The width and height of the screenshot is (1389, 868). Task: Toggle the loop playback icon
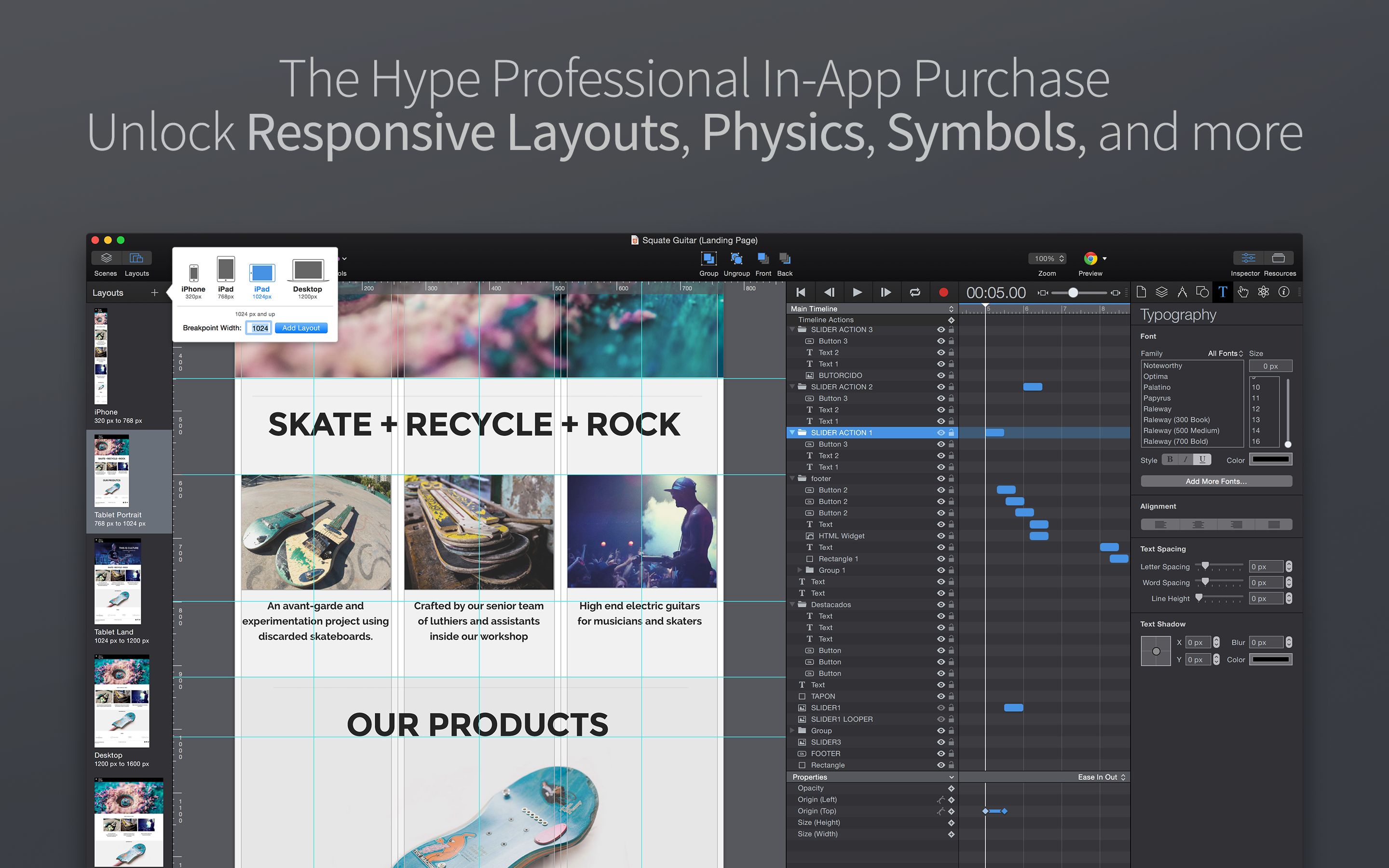point(915,293)
